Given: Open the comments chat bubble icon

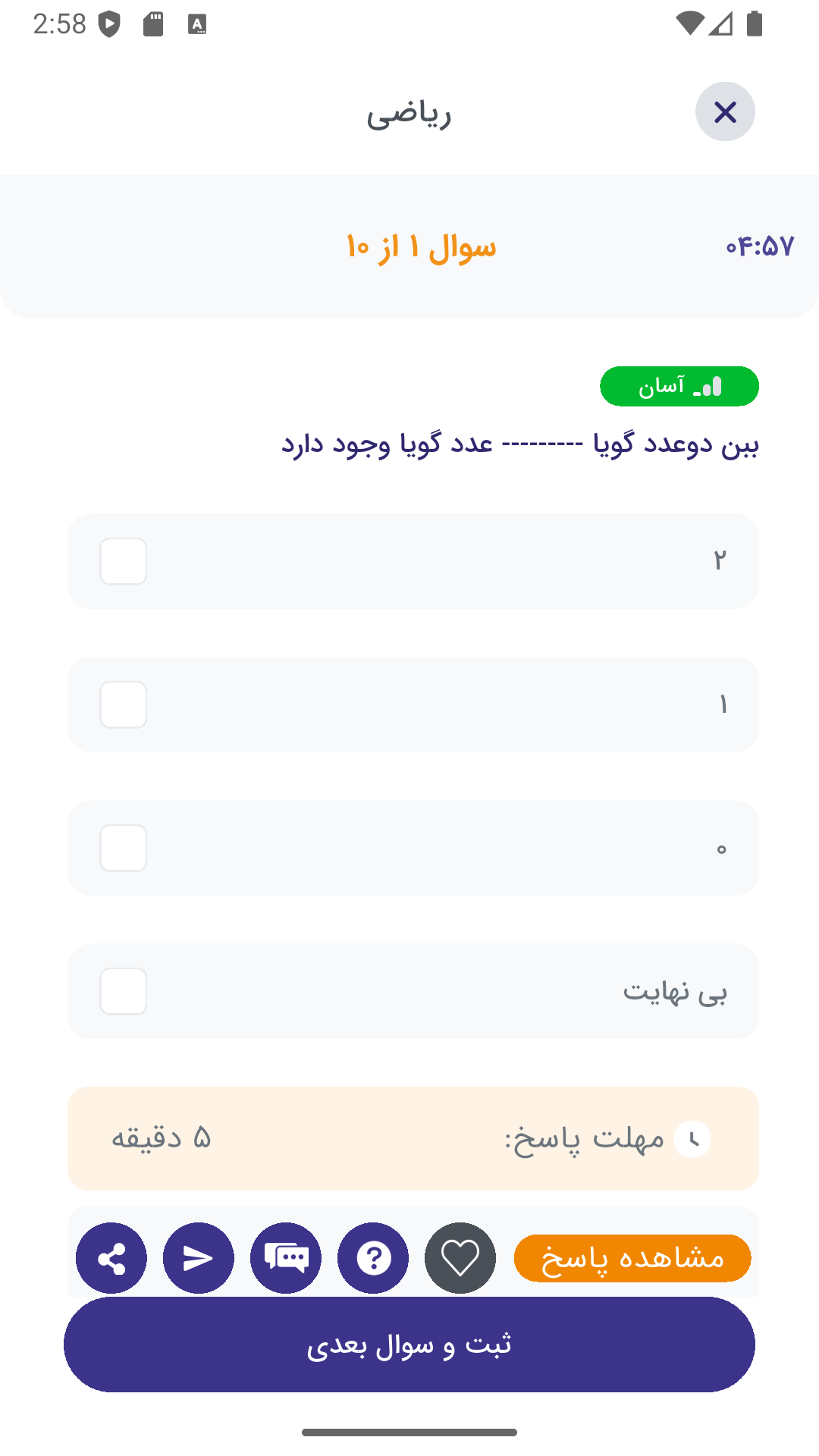Looking at the screenshot, I should [286, 1258].
